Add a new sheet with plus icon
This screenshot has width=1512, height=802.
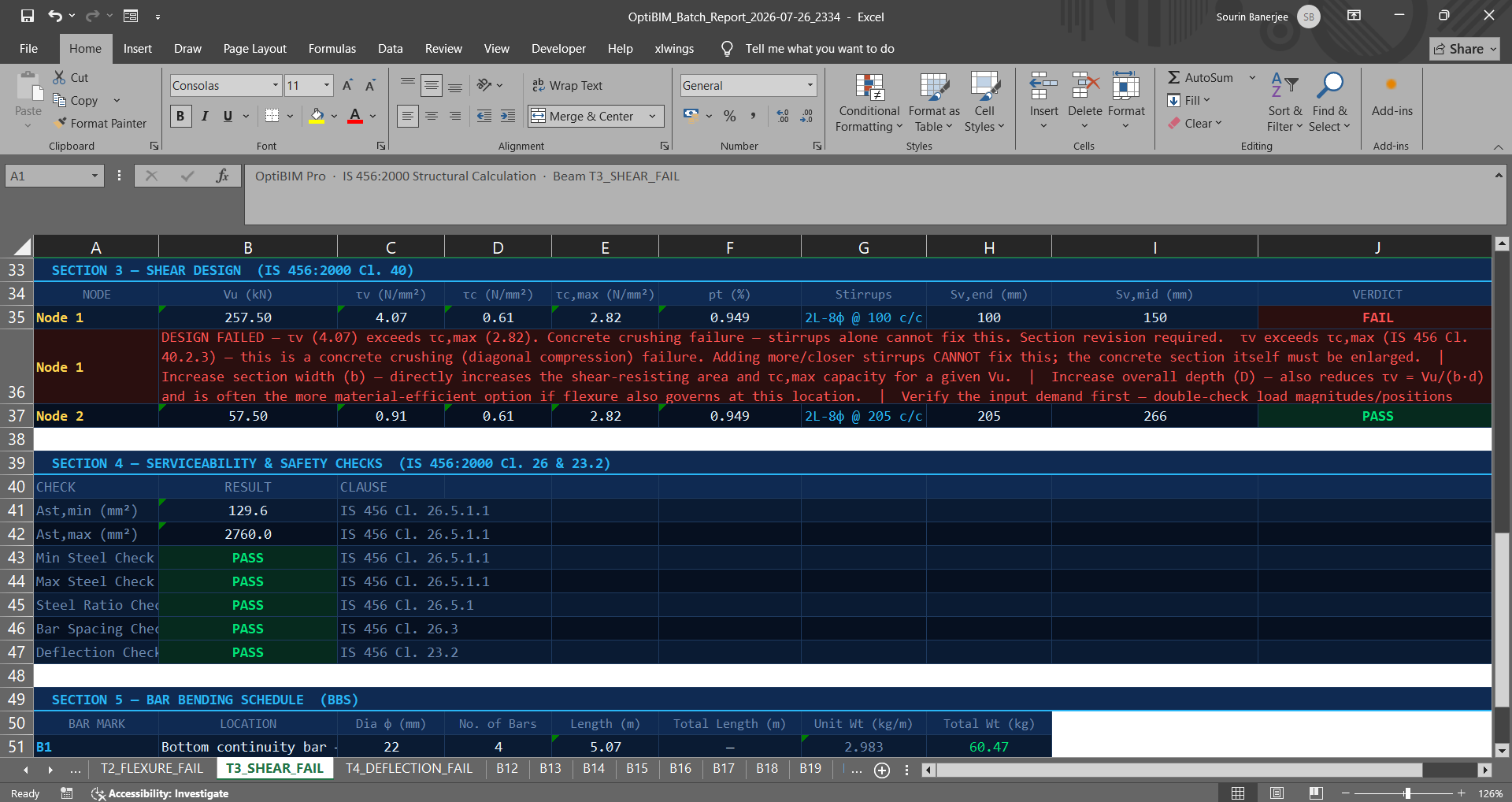(x=882, y=770)
